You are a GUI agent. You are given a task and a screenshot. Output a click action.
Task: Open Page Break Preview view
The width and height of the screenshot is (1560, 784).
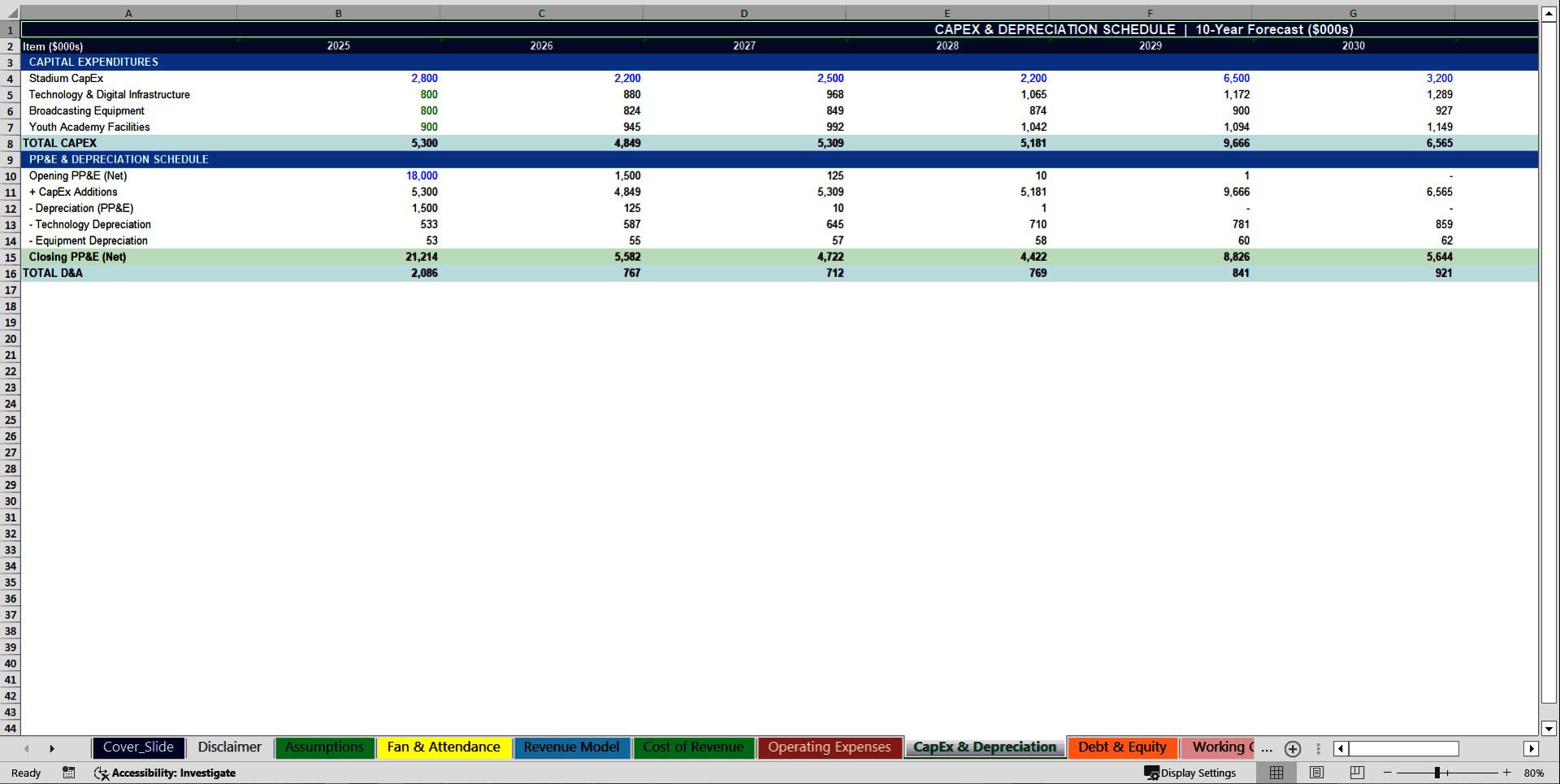point(1355,773)
